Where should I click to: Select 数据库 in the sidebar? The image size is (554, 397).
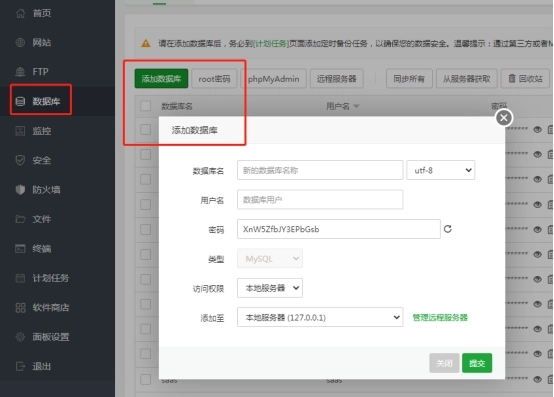(46, 101)
